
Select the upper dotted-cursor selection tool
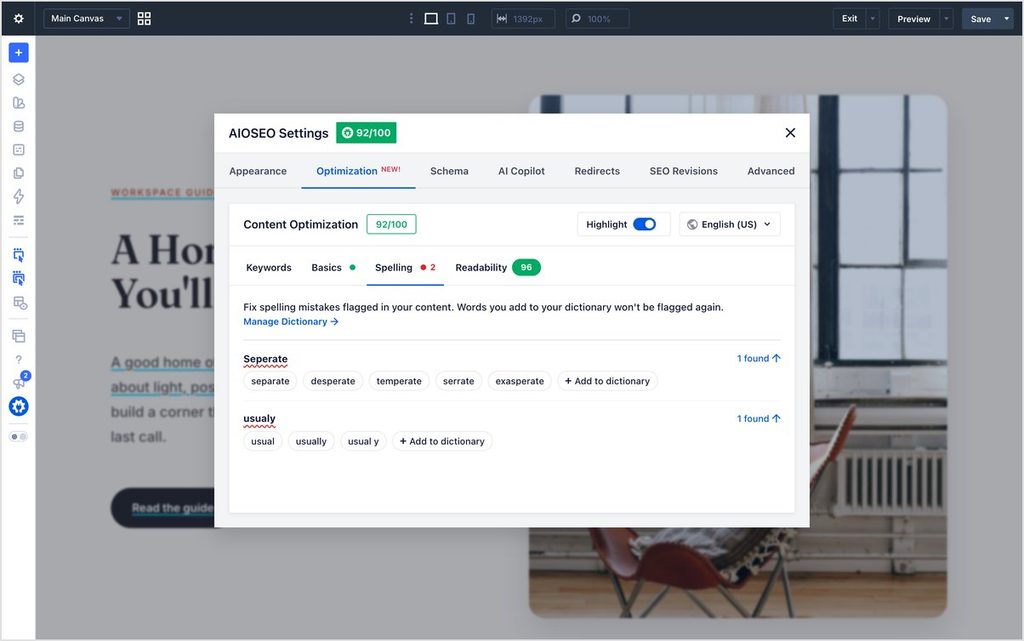tap(18, 255)
